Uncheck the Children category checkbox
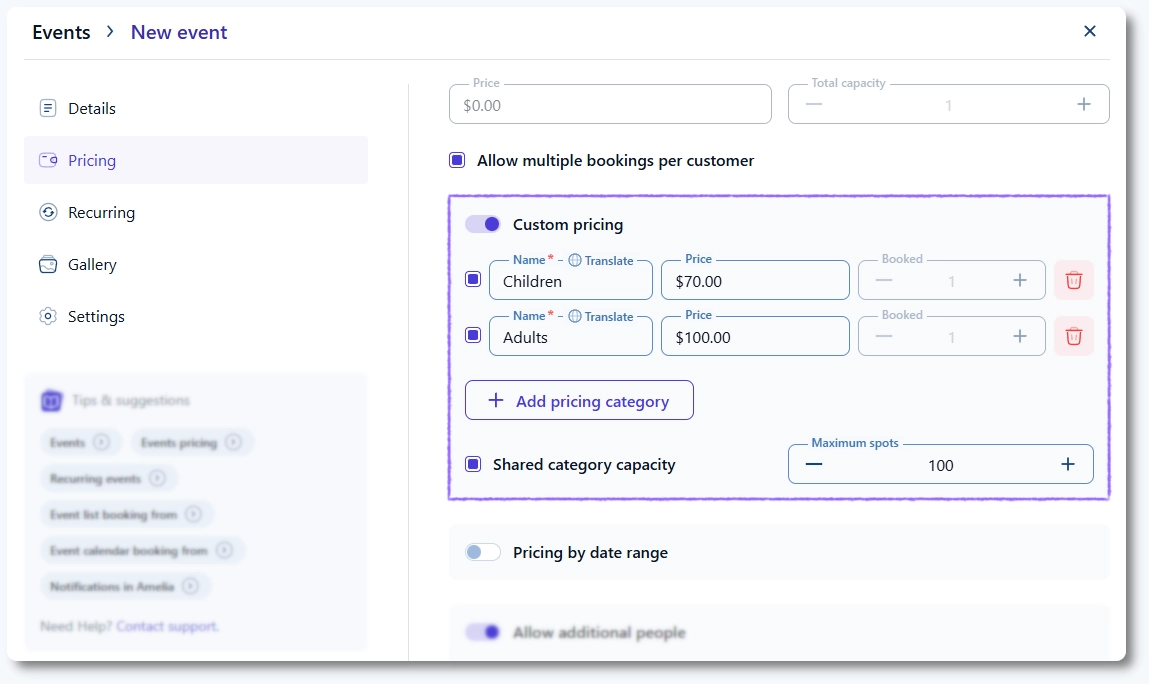1149x684 pixels. [473, 280]
